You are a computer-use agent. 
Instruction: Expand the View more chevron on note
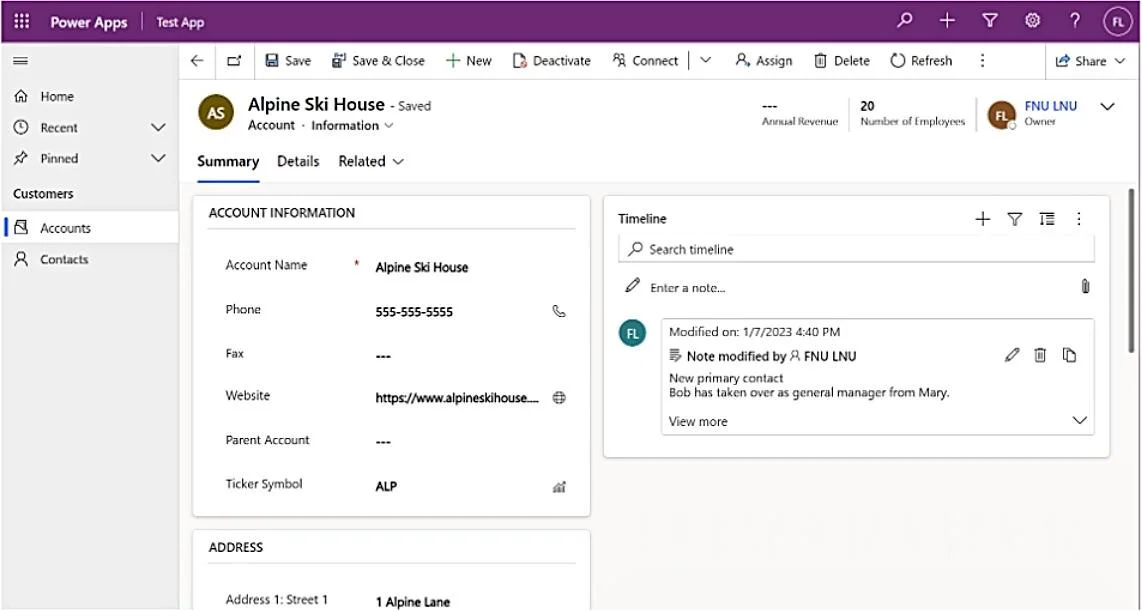[x=1079, y=421]
